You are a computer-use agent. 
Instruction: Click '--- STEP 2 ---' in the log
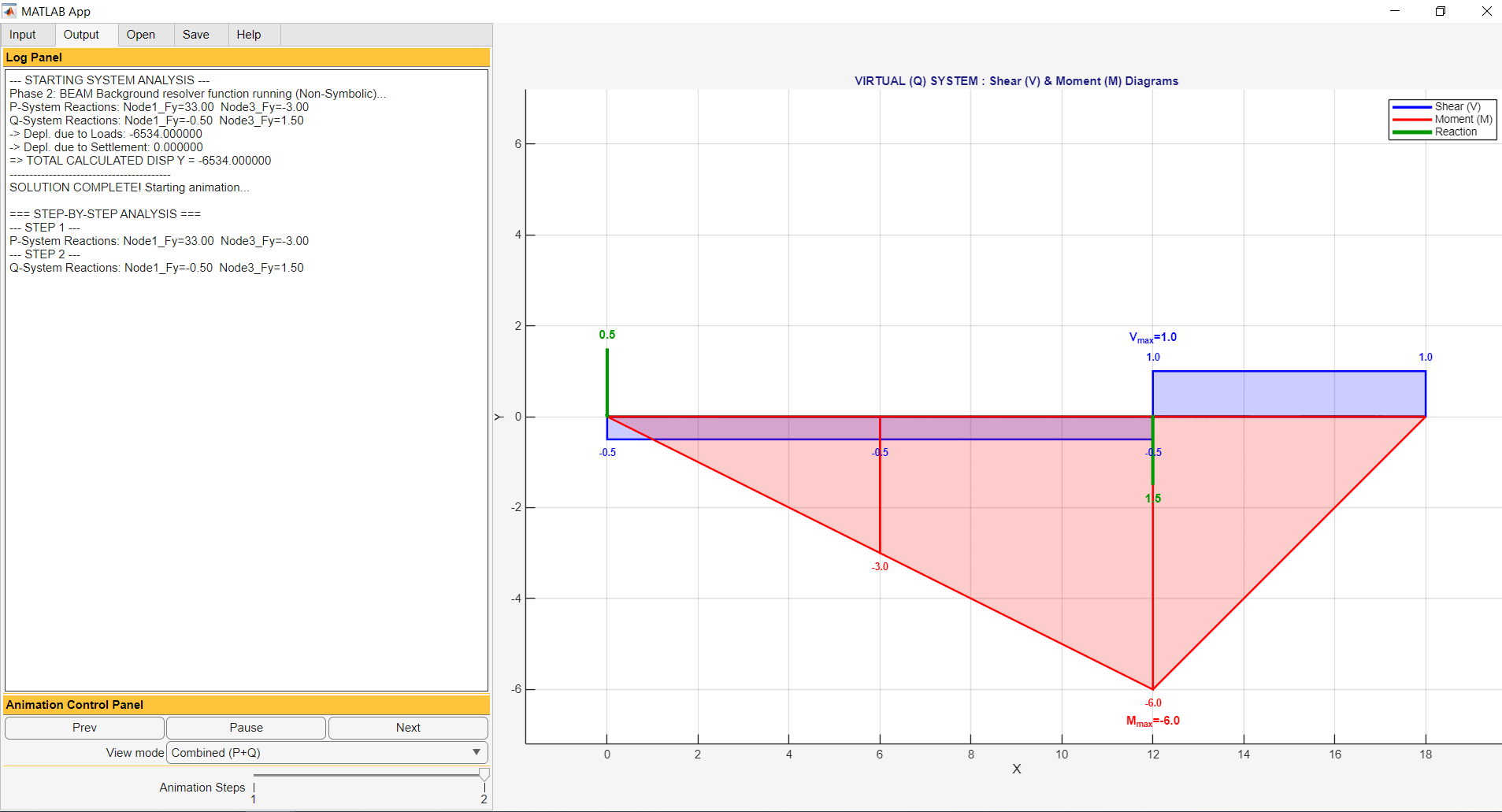[x=45, y=254]
